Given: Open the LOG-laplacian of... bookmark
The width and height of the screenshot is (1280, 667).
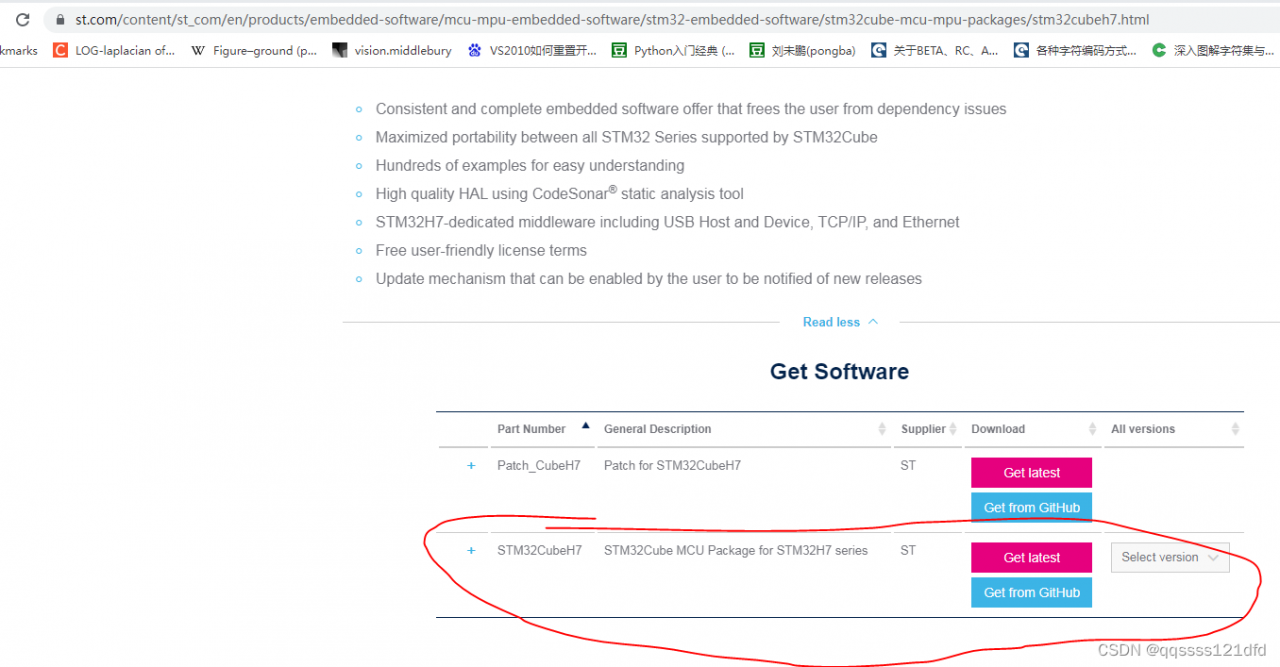Looking at the screenshot, I should coord(114,50).
